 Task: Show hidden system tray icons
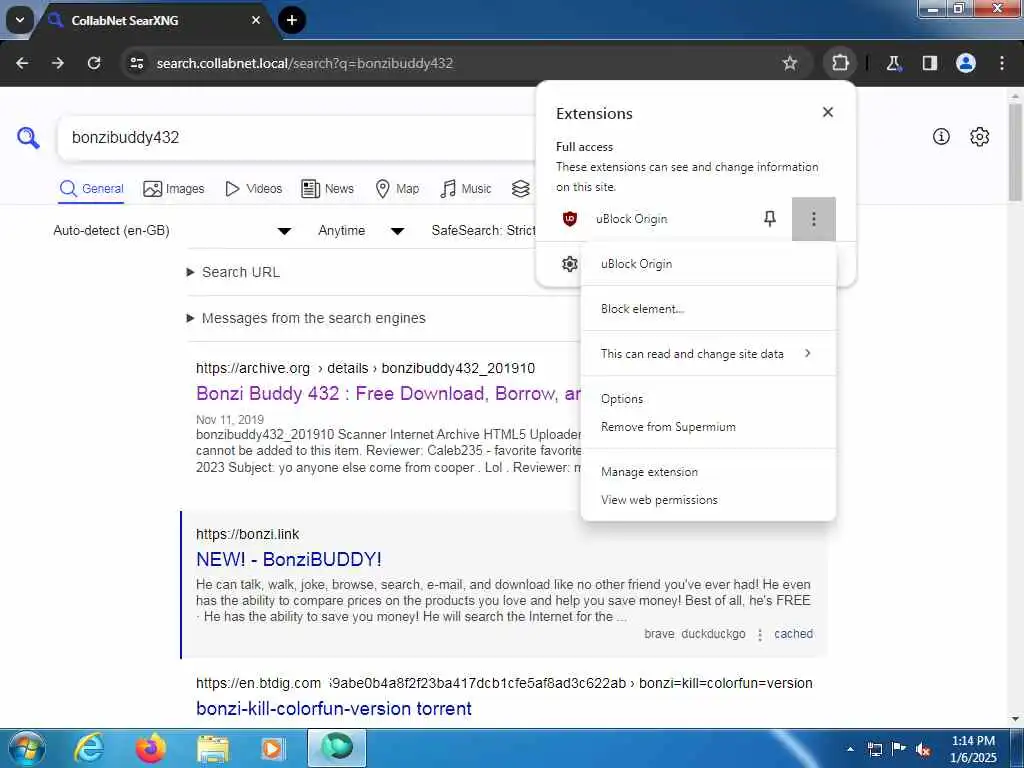pos(850,749)
